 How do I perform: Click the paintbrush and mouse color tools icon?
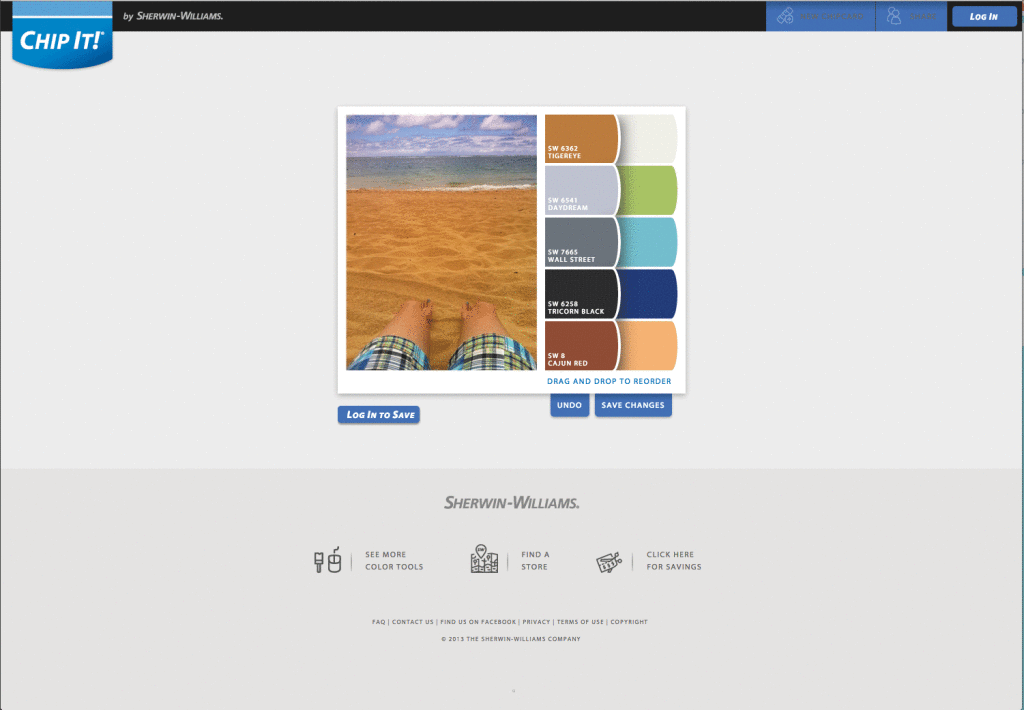328,560
